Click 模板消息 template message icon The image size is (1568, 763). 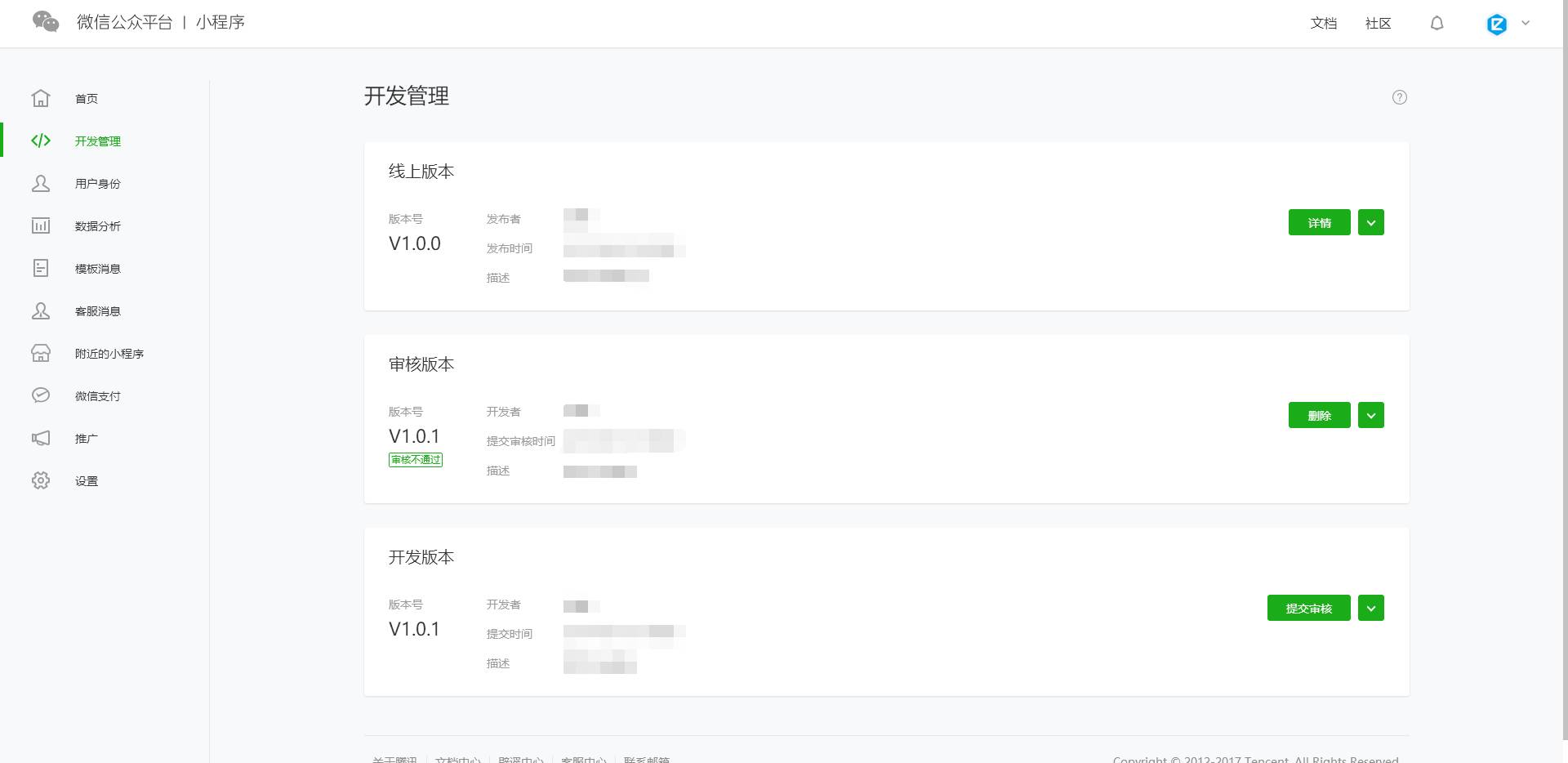41,268
